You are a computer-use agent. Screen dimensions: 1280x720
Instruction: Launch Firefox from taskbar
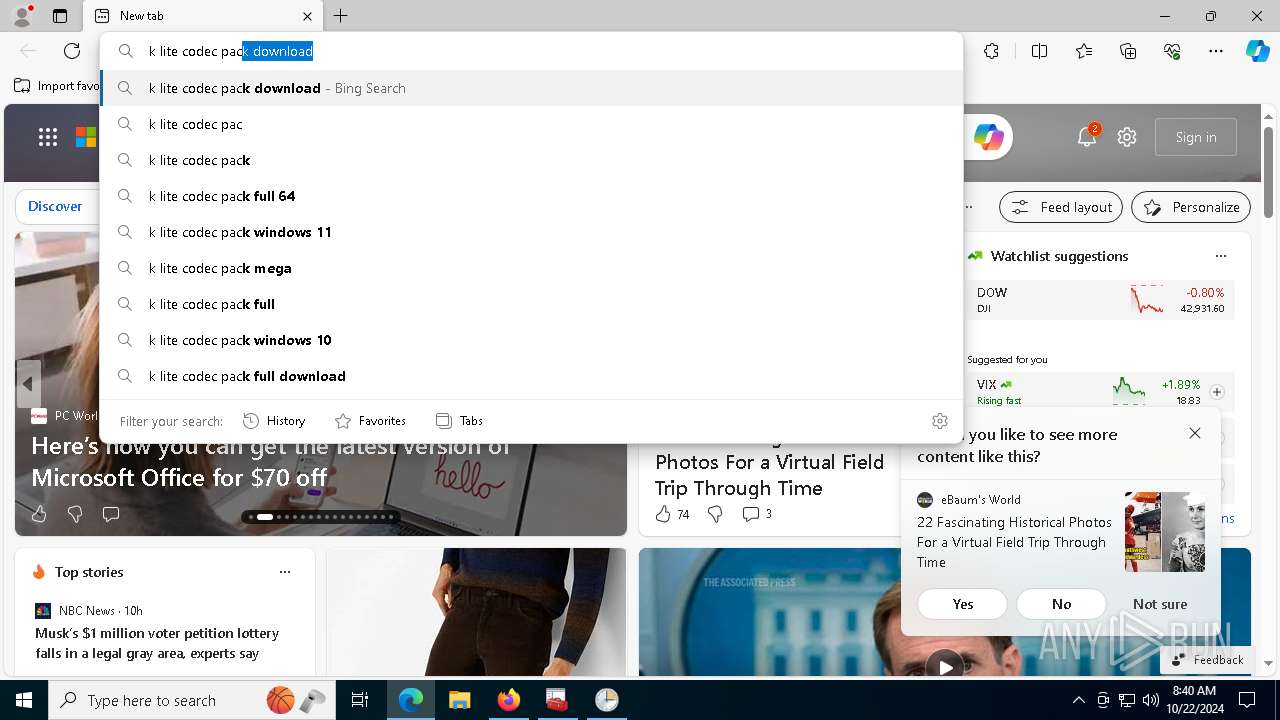pyautogui.click(x=508, y=700)
